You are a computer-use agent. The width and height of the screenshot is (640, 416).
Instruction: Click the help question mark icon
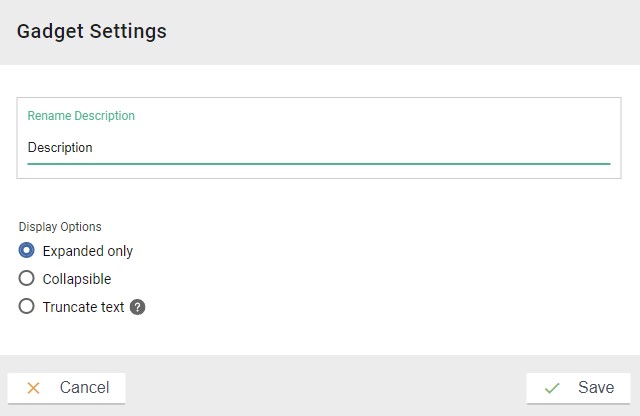[x=138, y=307]
